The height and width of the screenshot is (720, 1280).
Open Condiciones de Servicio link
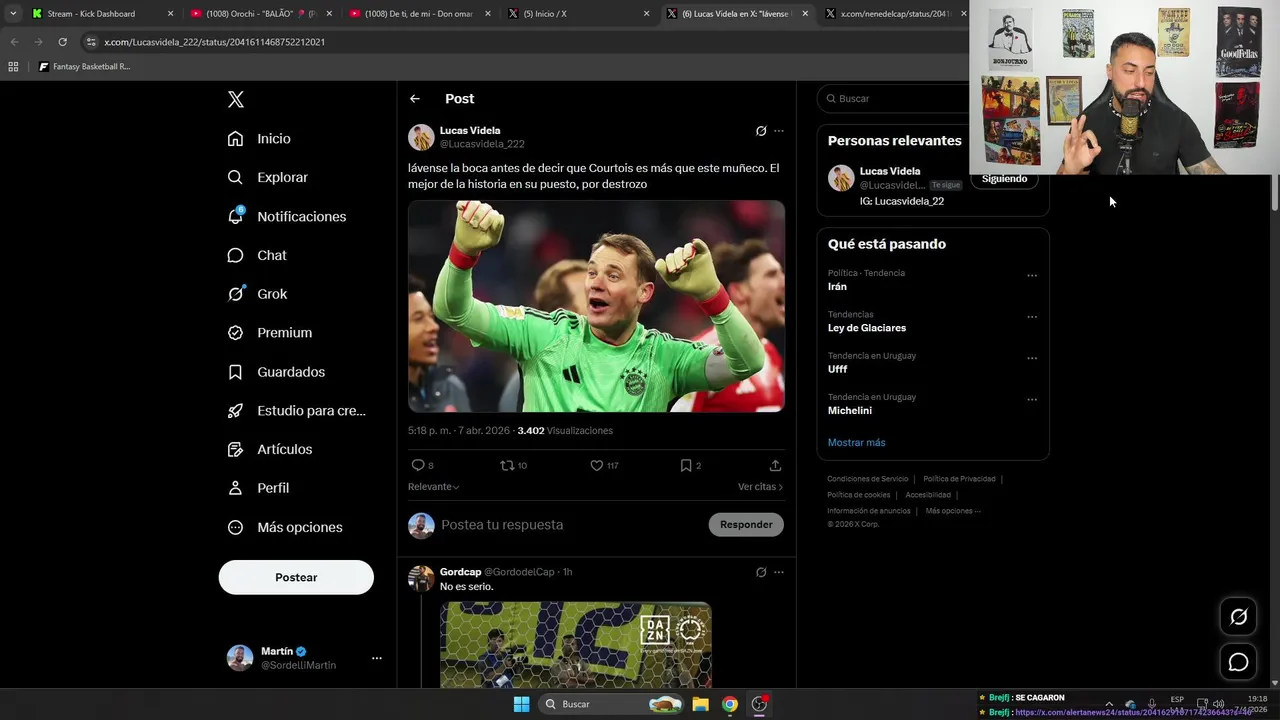867,479
